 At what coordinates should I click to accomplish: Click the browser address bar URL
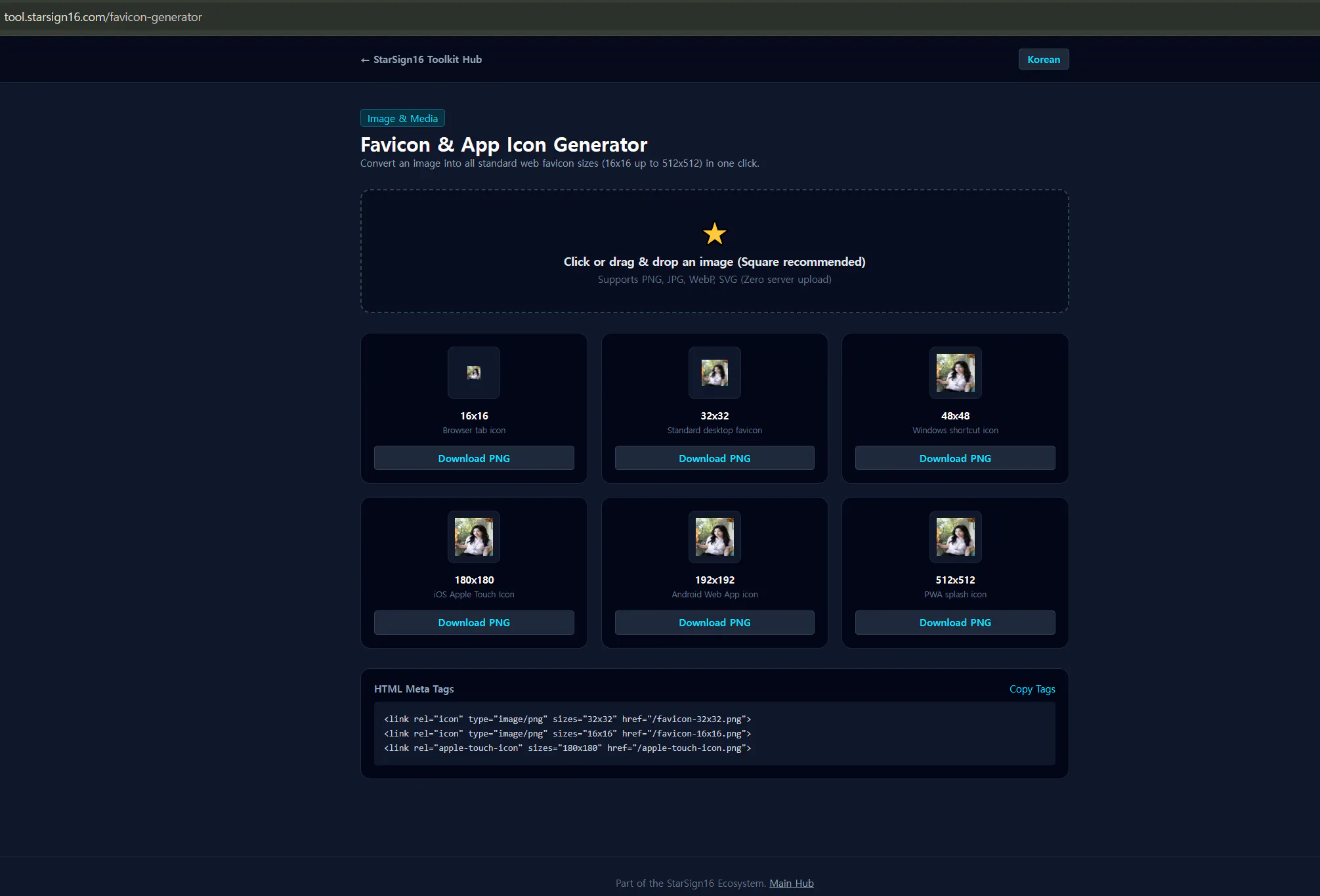pos(103,17)
